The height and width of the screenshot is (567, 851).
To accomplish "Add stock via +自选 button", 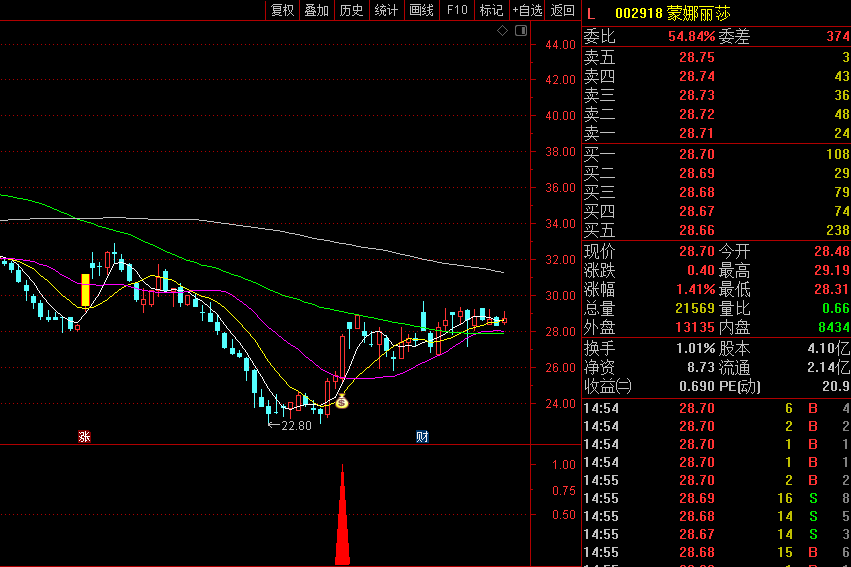I will click(x=527, y=10).
